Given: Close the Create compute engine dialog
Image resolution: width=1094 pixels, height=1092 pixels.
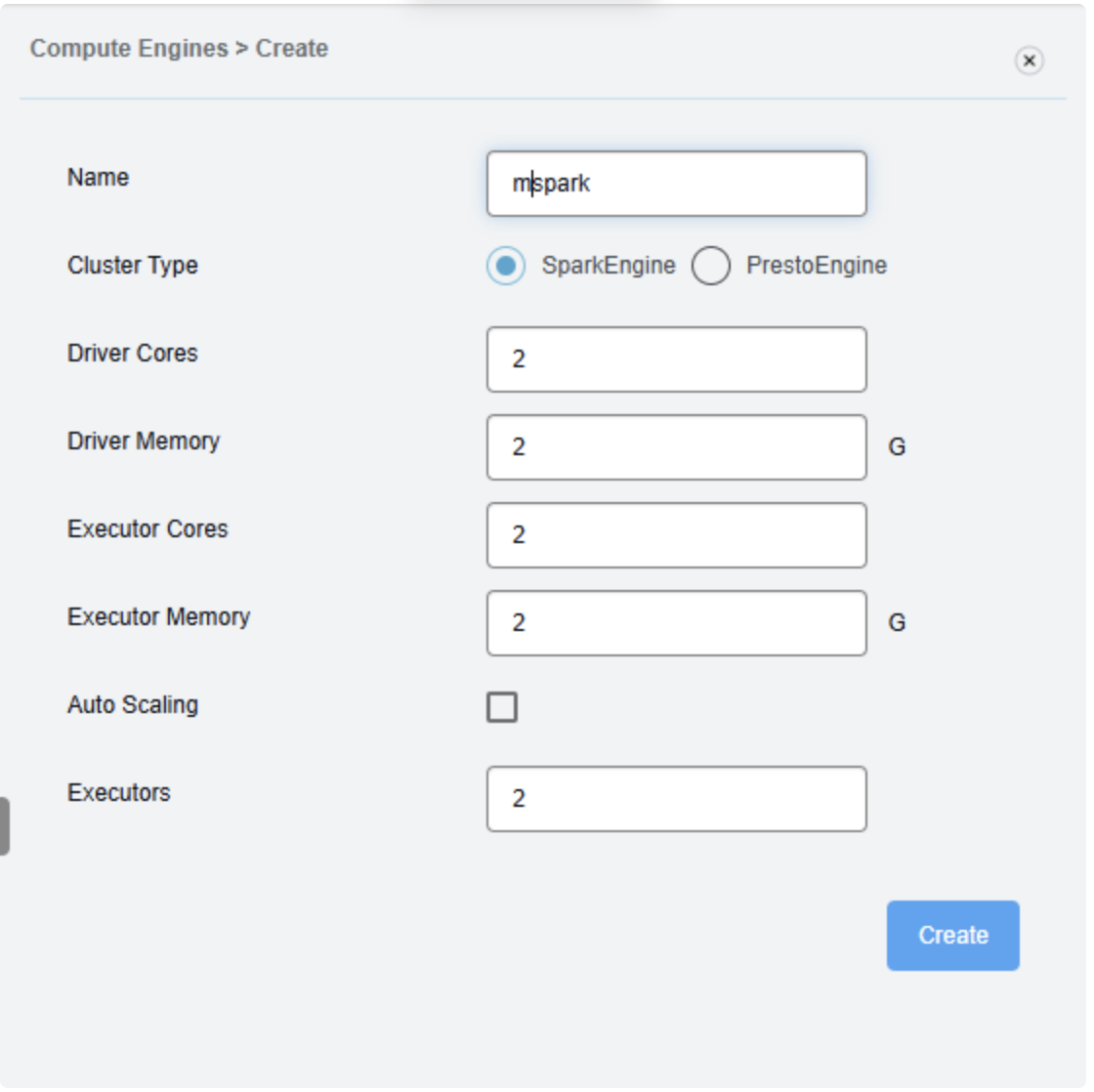Looking at the screenshot, I should [1029, 61].
